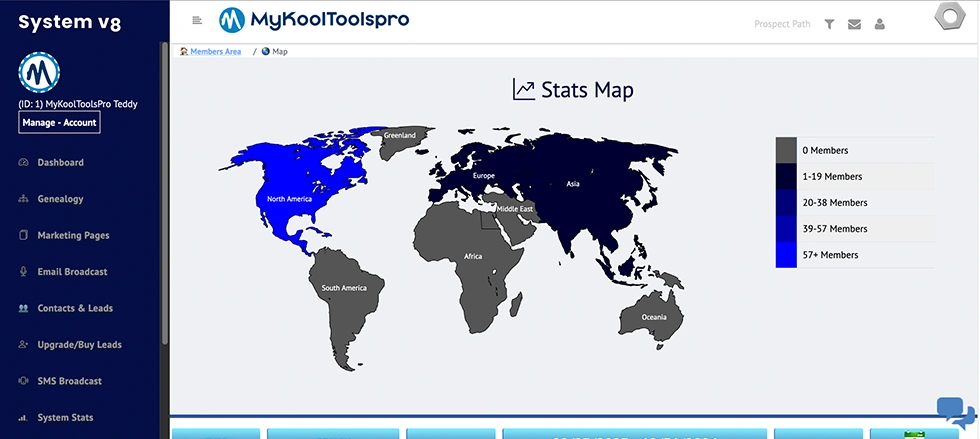
Task: Click the hexagon nut settings icon
Action: (949, 19)
